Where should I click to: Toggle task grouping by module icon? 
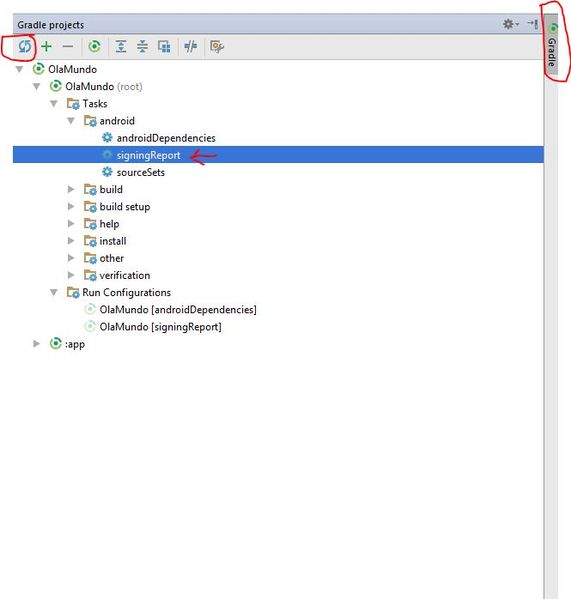[x=164, y=47]
